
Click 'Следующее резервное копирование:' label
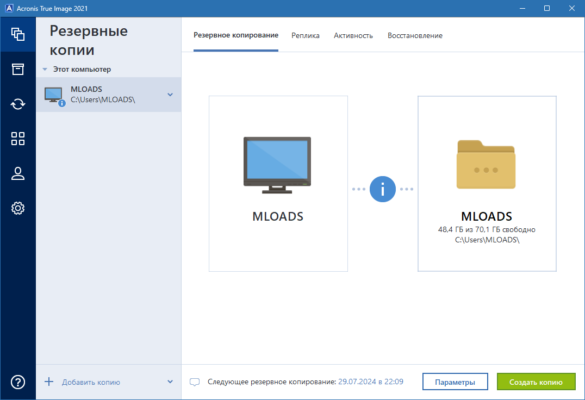click(x=272, y=382)
